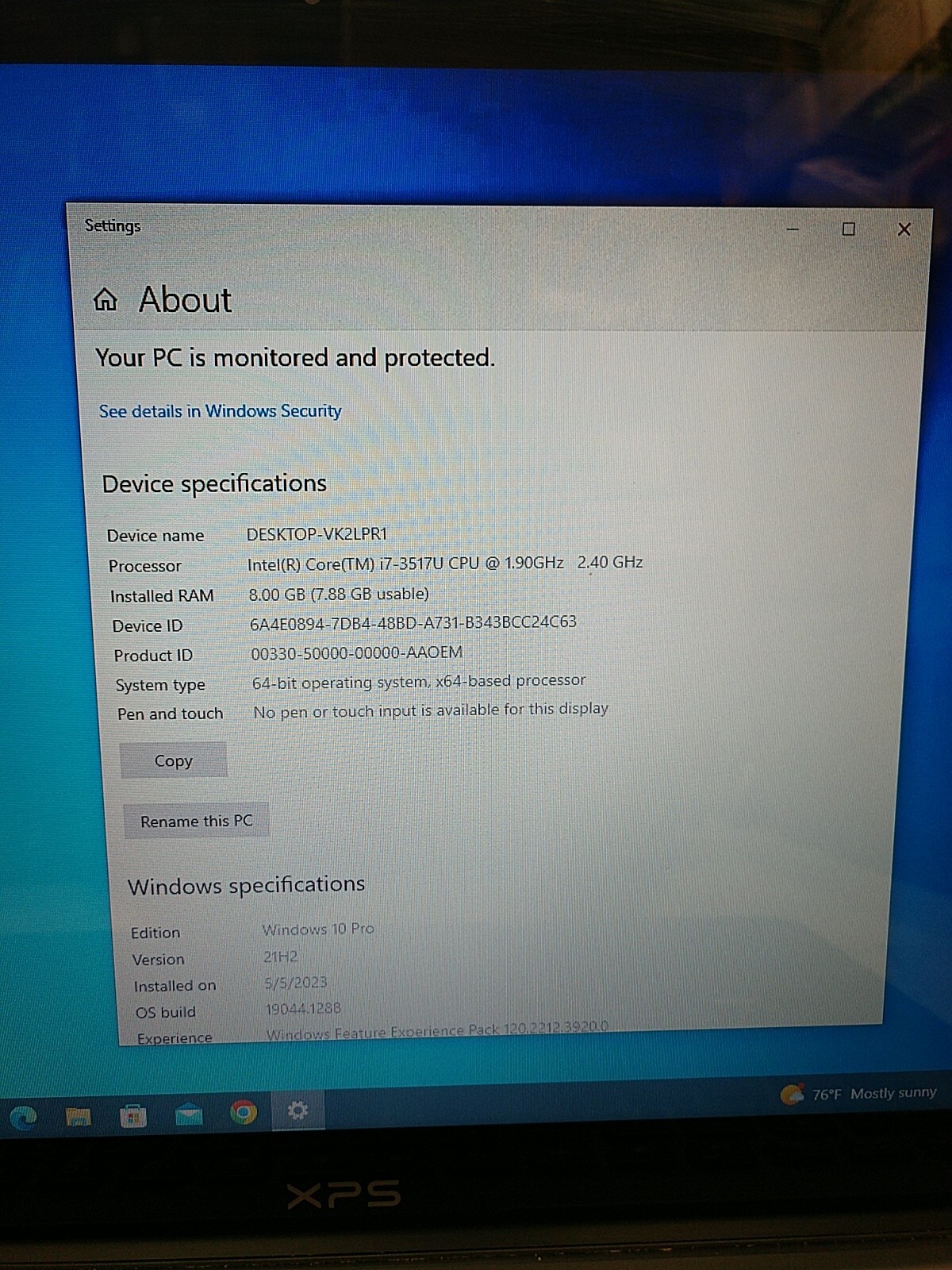This screenshot has height=1270, width=952.
Task: Open the Mail app on the taskbar
Action: (188, 1114)
